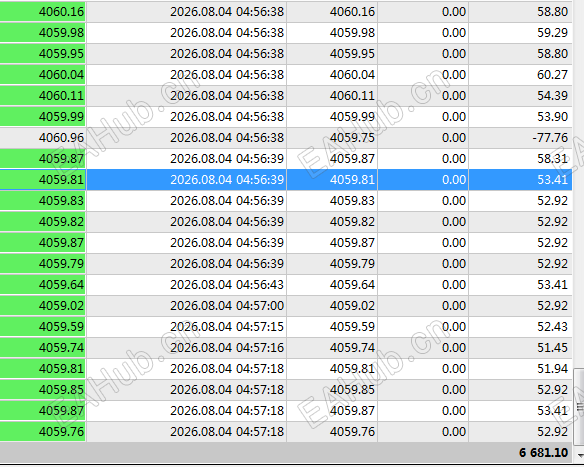Select the time 2026.08.04 04:56:43

[227, 285]
